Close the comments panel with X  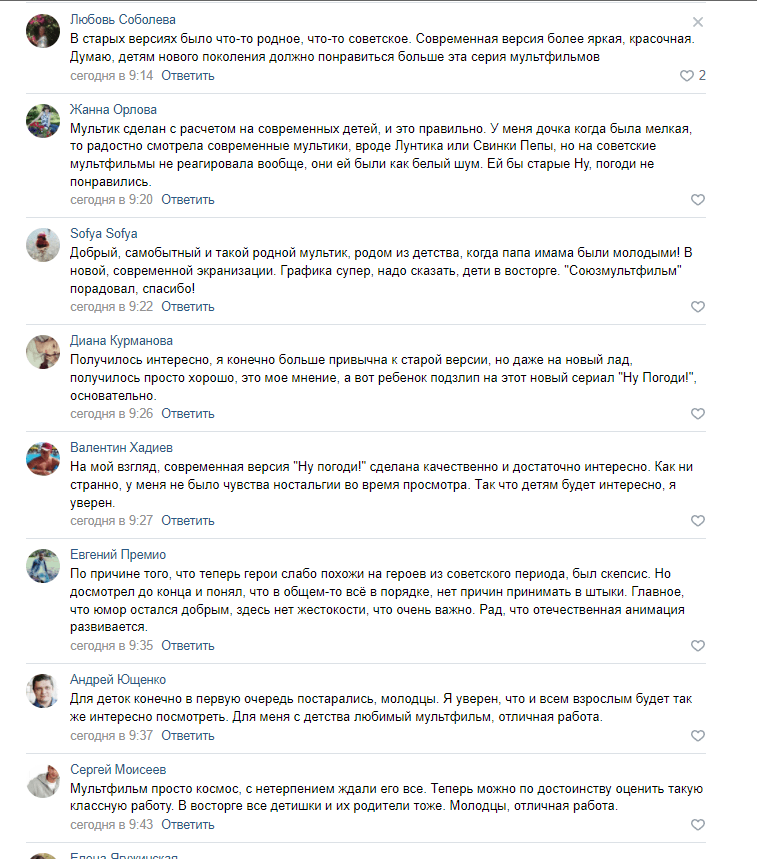coord(698,22)
